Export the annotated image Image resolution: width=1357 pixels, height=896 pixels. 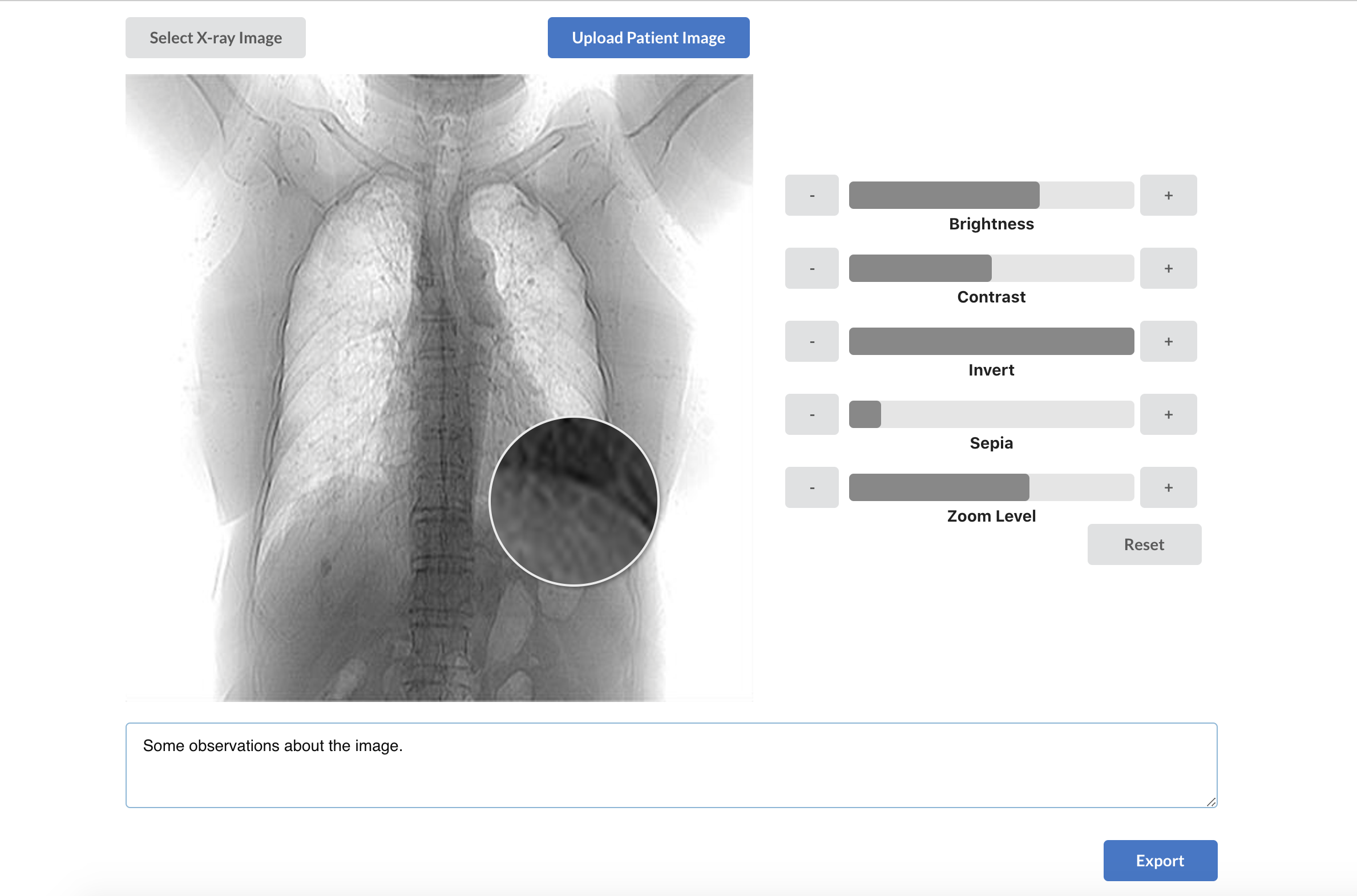point(1160,861)
